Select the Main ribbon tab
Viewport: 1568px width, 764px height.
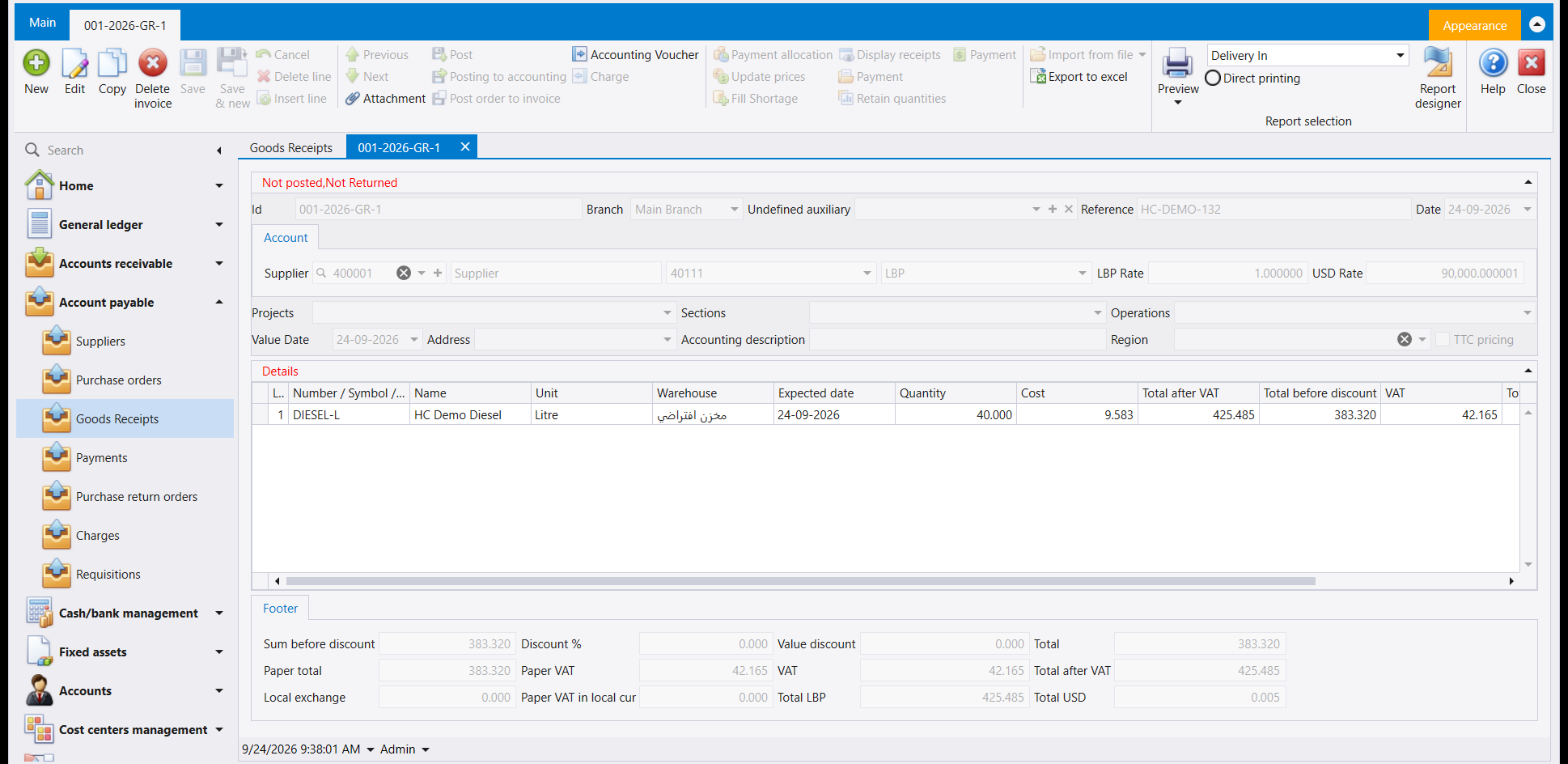(x=43, y=23)
